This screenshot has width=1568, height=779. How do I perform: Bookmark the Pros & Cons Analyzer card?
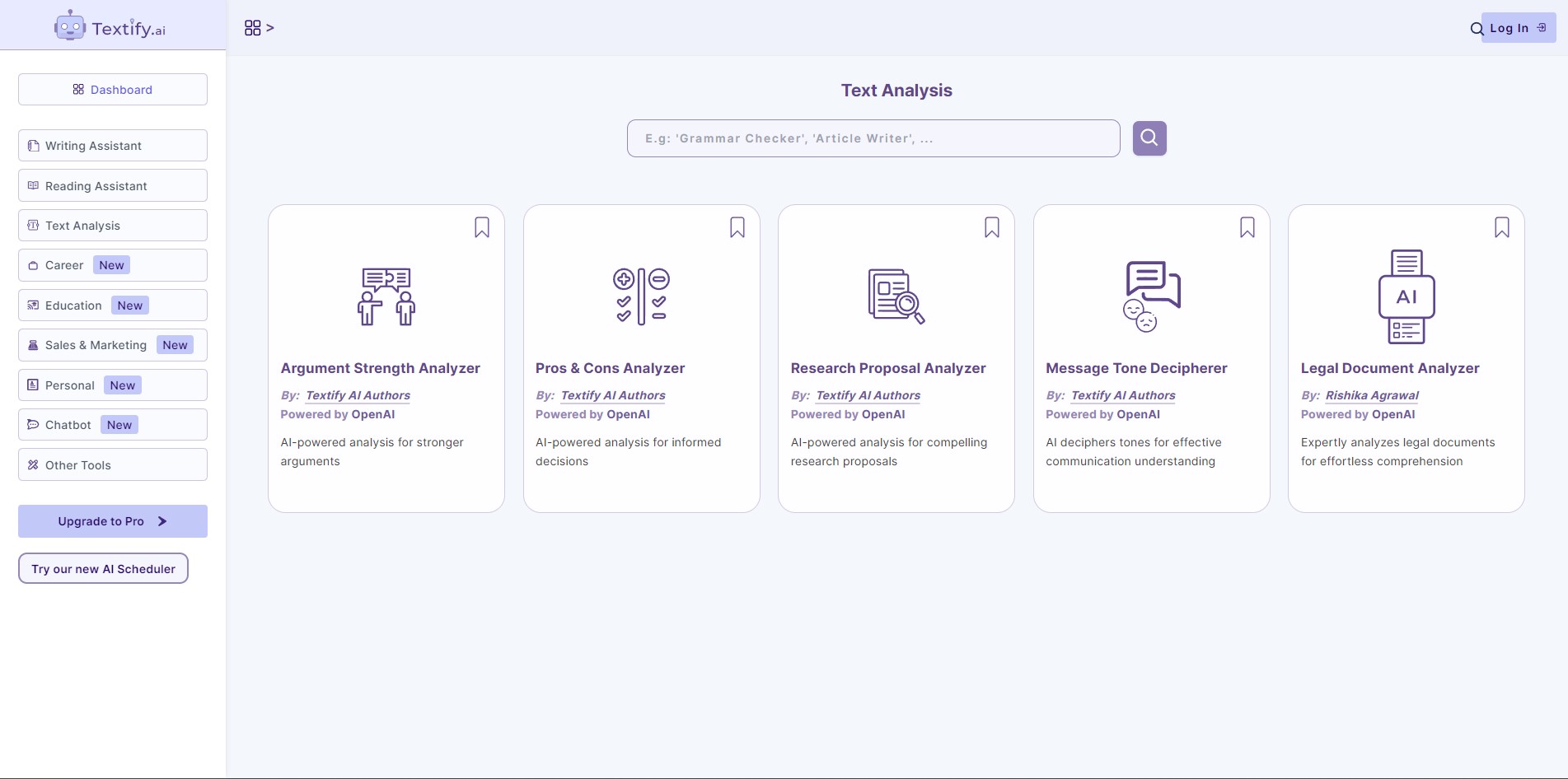(737, 227)
